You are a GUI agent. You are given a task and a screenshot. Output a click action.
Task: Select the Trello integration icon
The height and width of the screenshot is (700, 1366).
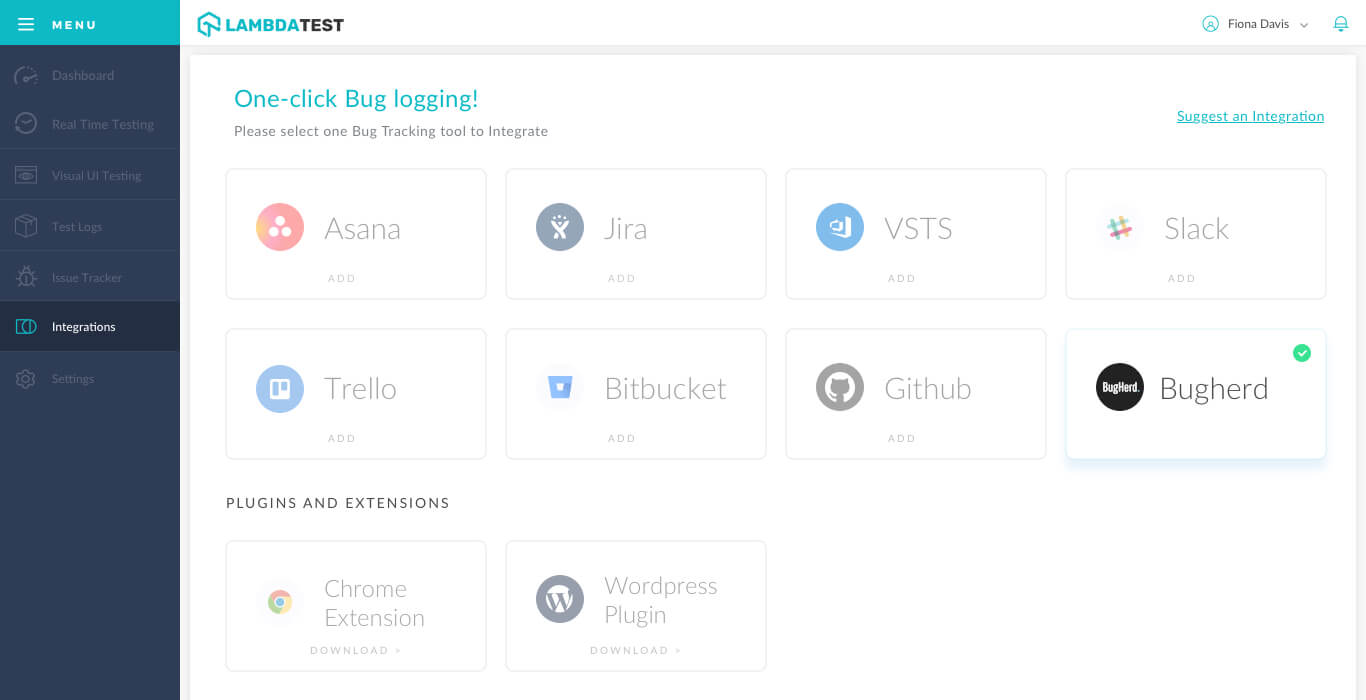pyautogui.click(x=280, y=388)
